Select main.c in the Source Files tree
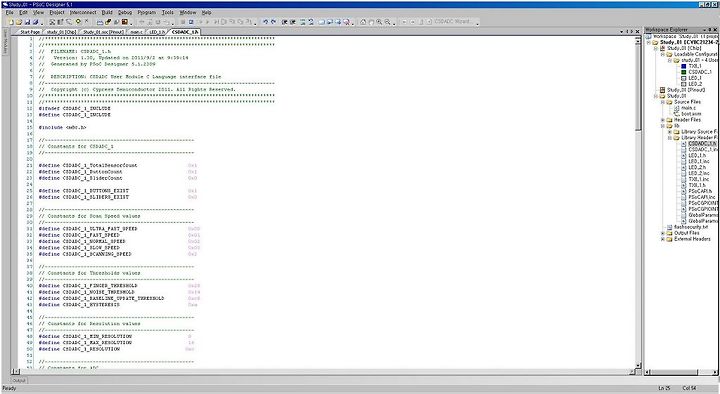 (688, 108)
